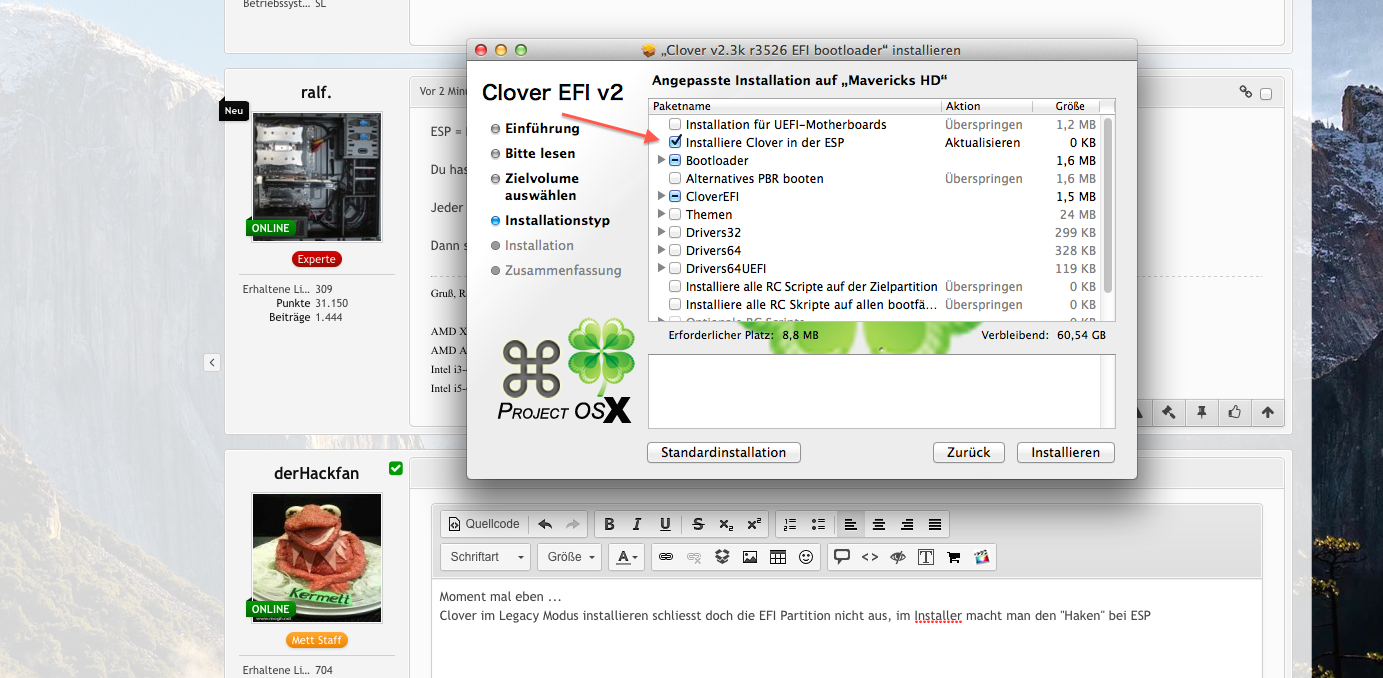Center align text in editor

click(x=879, y=524)
